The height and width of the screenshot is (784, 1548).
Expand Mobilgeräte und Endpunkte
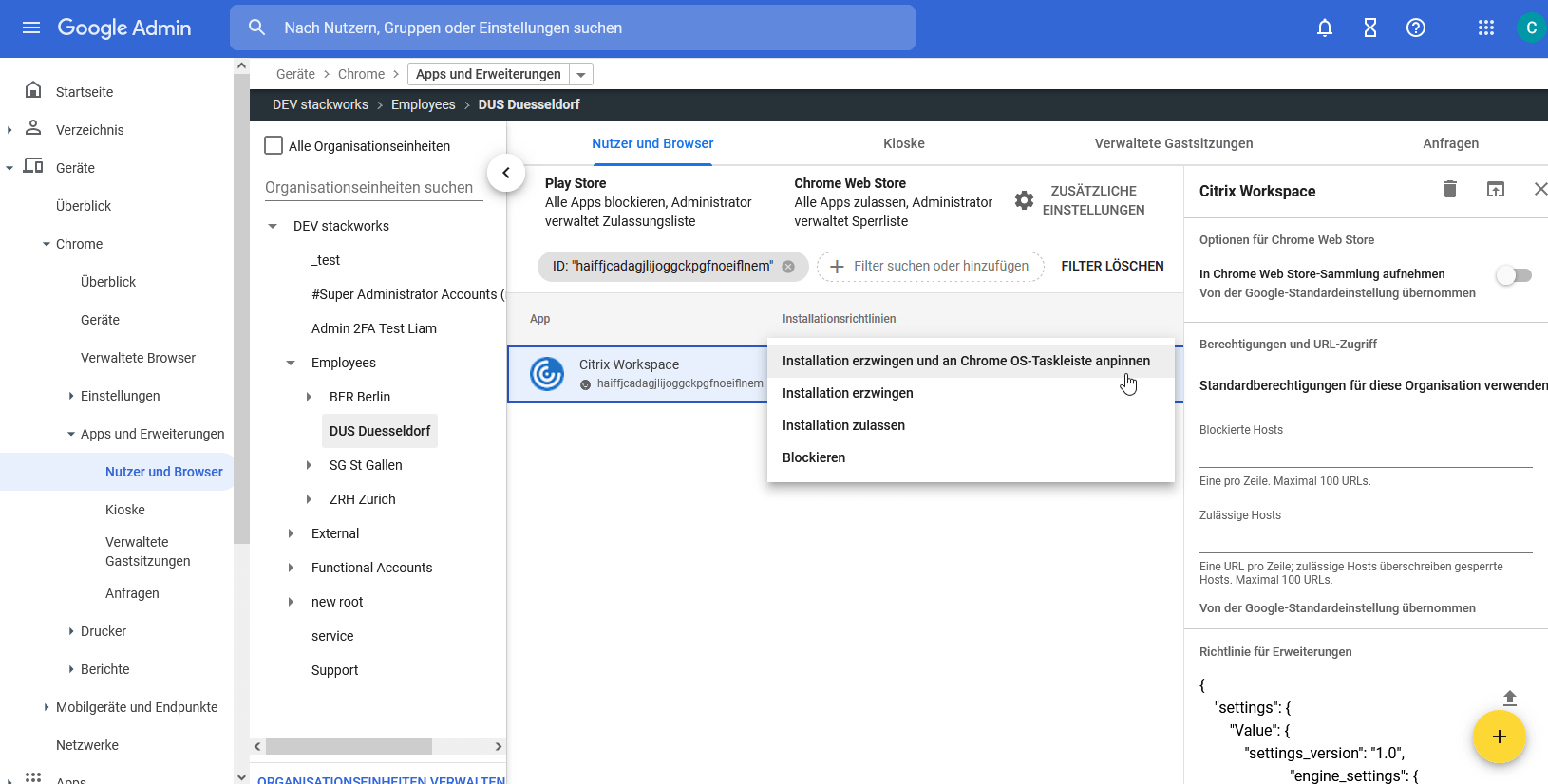pyautogui.click(x=47, y=707)
